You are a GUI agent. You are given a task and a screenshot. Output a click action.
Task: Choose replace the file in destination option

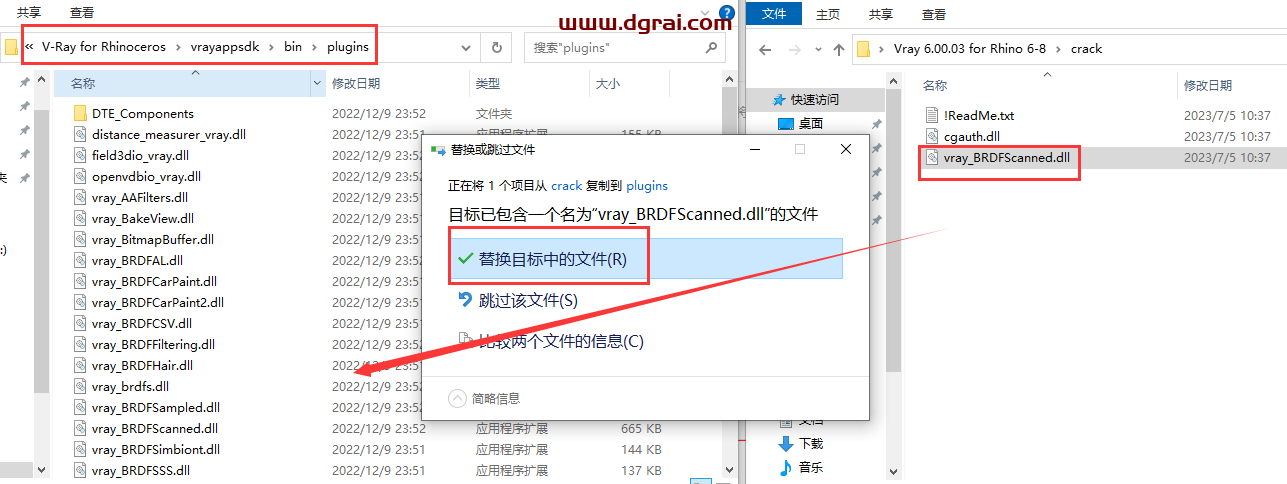(x=645, y=258)
